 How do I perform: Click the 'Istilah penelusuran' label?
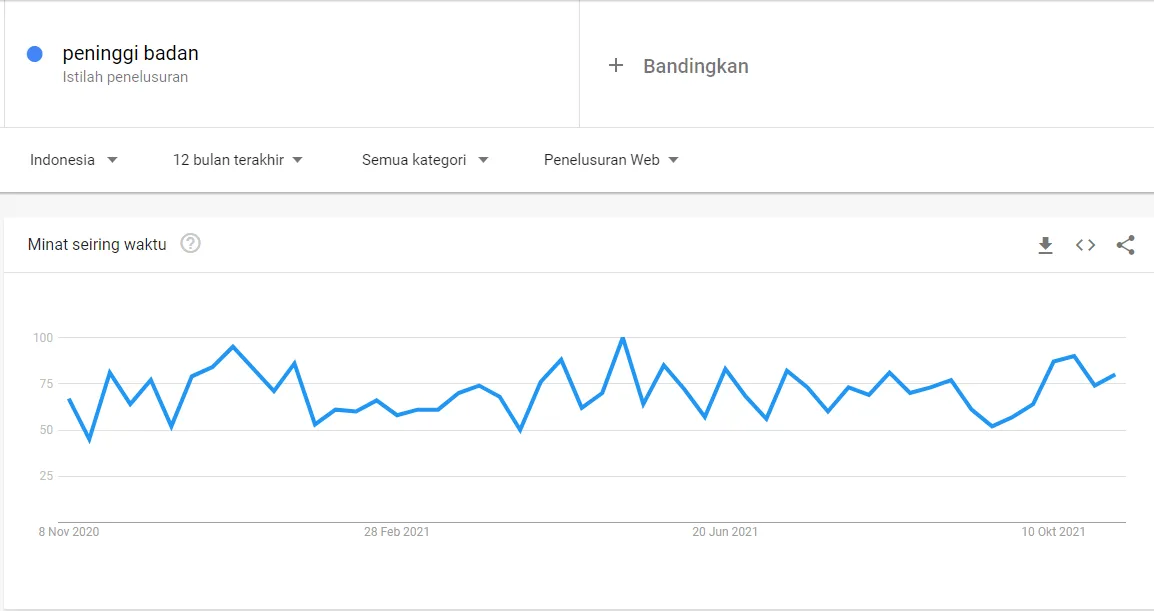coord(124,77)
